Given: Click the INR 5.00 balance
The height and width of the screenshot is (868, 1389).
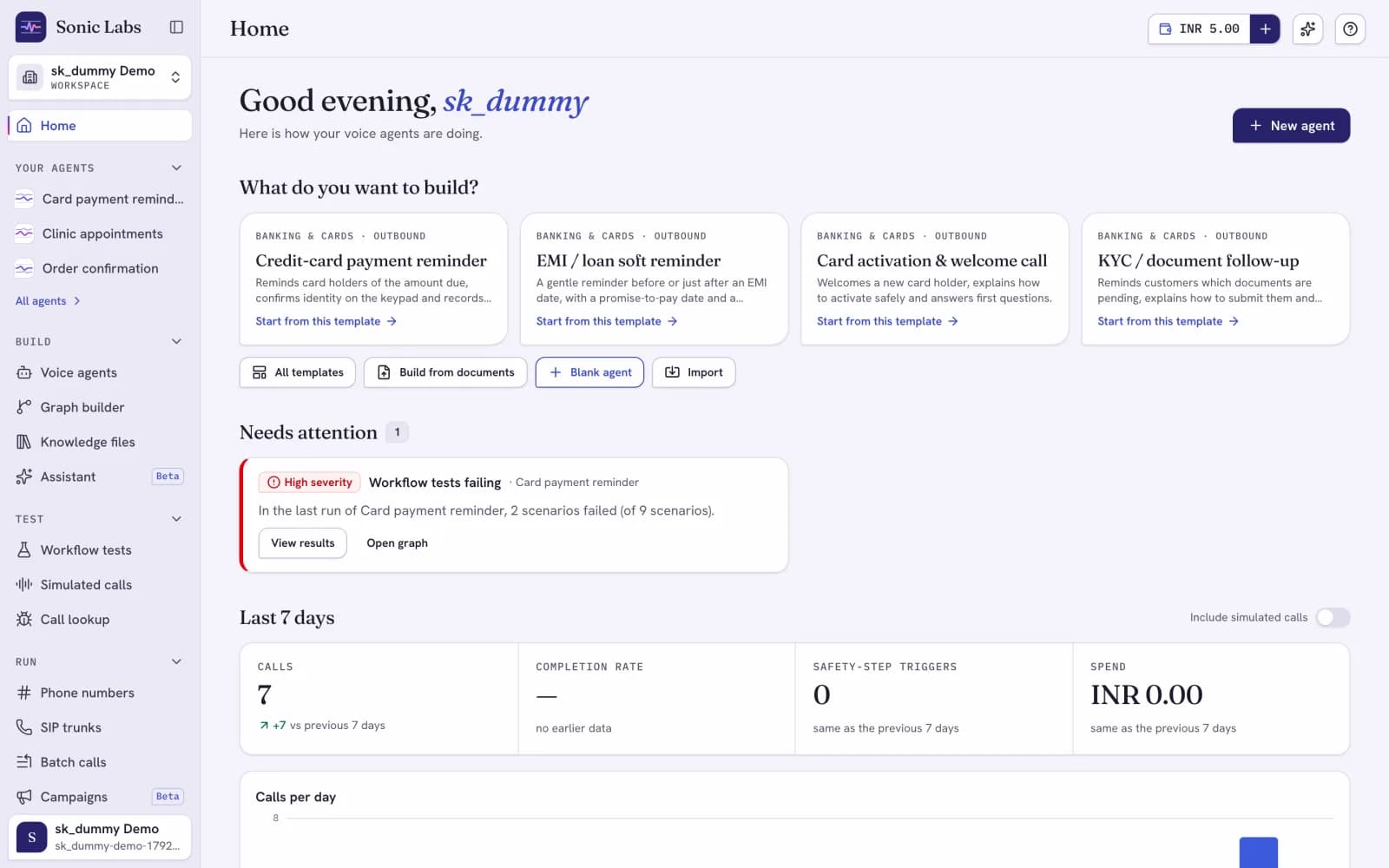Looking at the screenshot, I should click(x=1199, y=29).
